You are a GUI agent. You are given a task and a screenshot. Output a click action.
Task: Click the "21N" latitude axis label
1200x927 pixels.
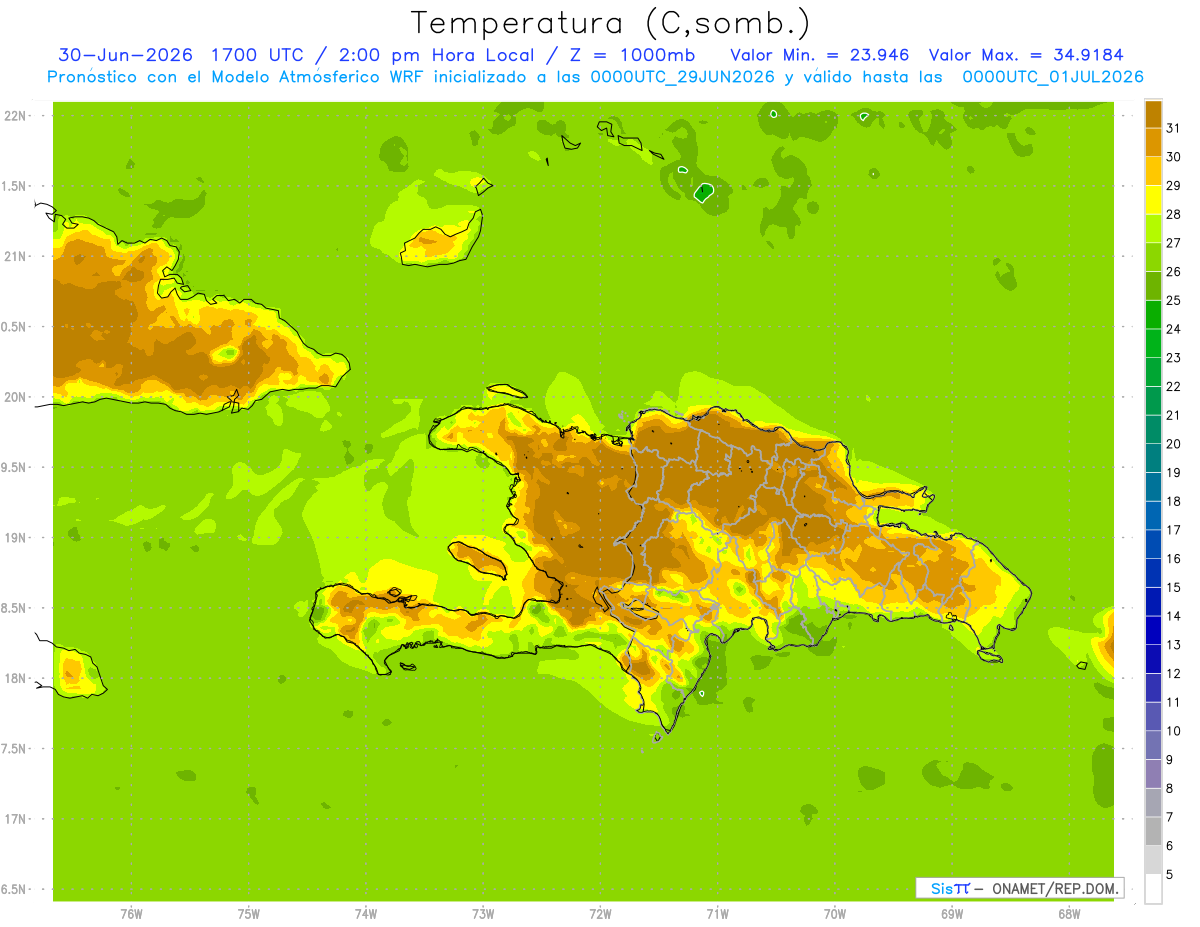16,257
